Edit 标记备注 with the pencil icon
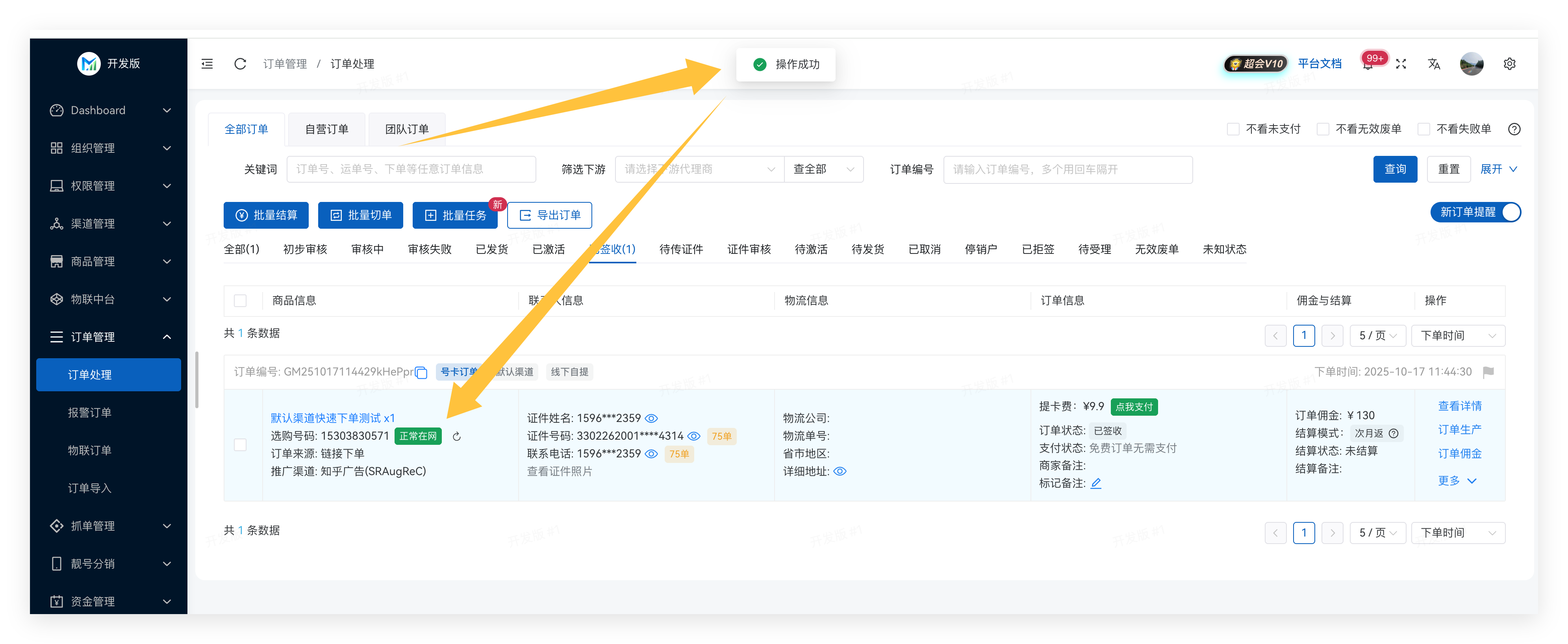 [1095, 483]
